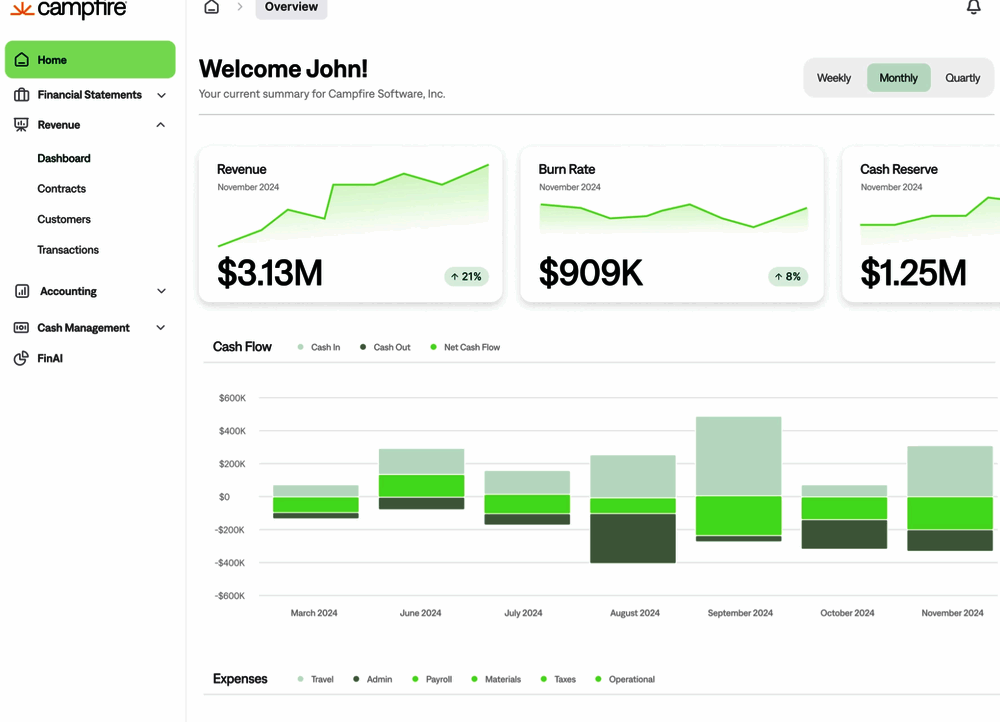
Task: Open FinAI from the sidebar icon
Action: [20, 358]
